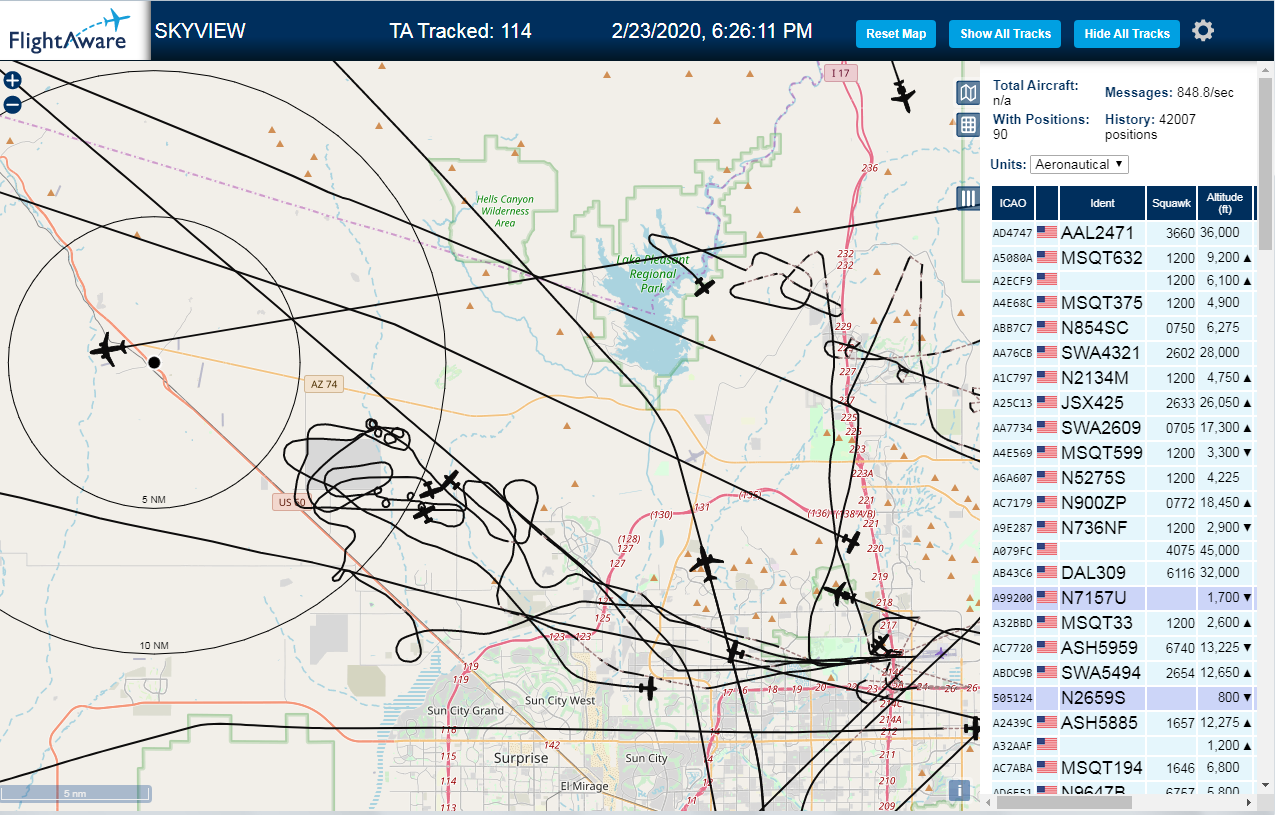Toggle the aircraft list sidebar with three-bar icon
Image resolution: width=1275 pixels, height=815 pixels.
click(967, 198)
